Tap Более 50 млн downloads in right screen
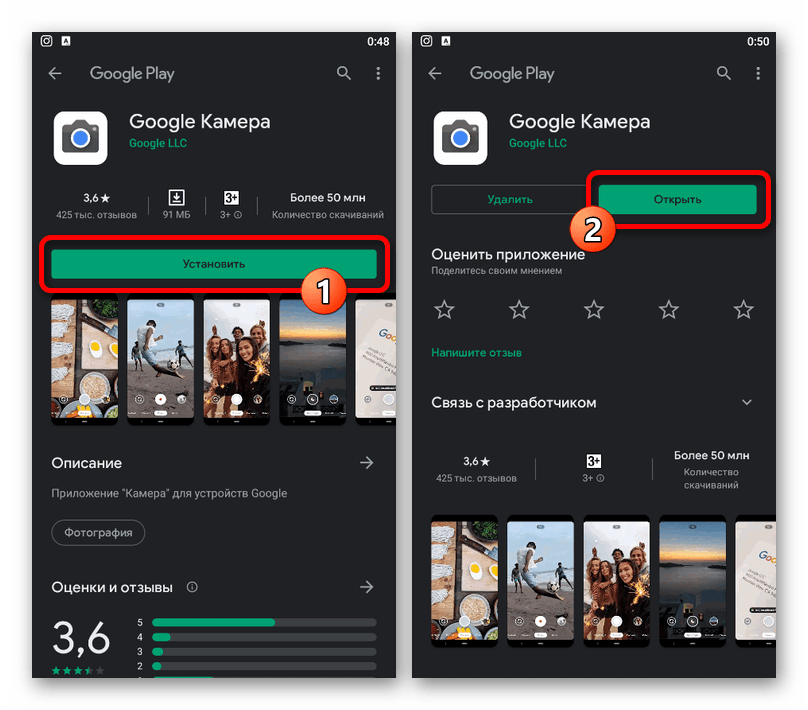Screen dimensions: 808x710 [x=711, y=469]
